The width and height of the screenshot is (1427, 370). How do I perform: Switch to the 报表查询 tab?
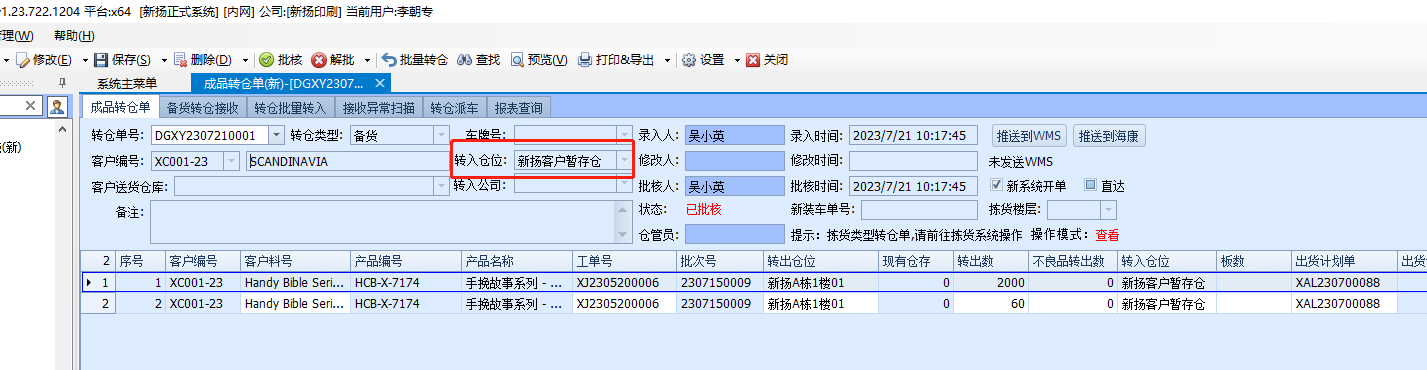coord(519,107)
